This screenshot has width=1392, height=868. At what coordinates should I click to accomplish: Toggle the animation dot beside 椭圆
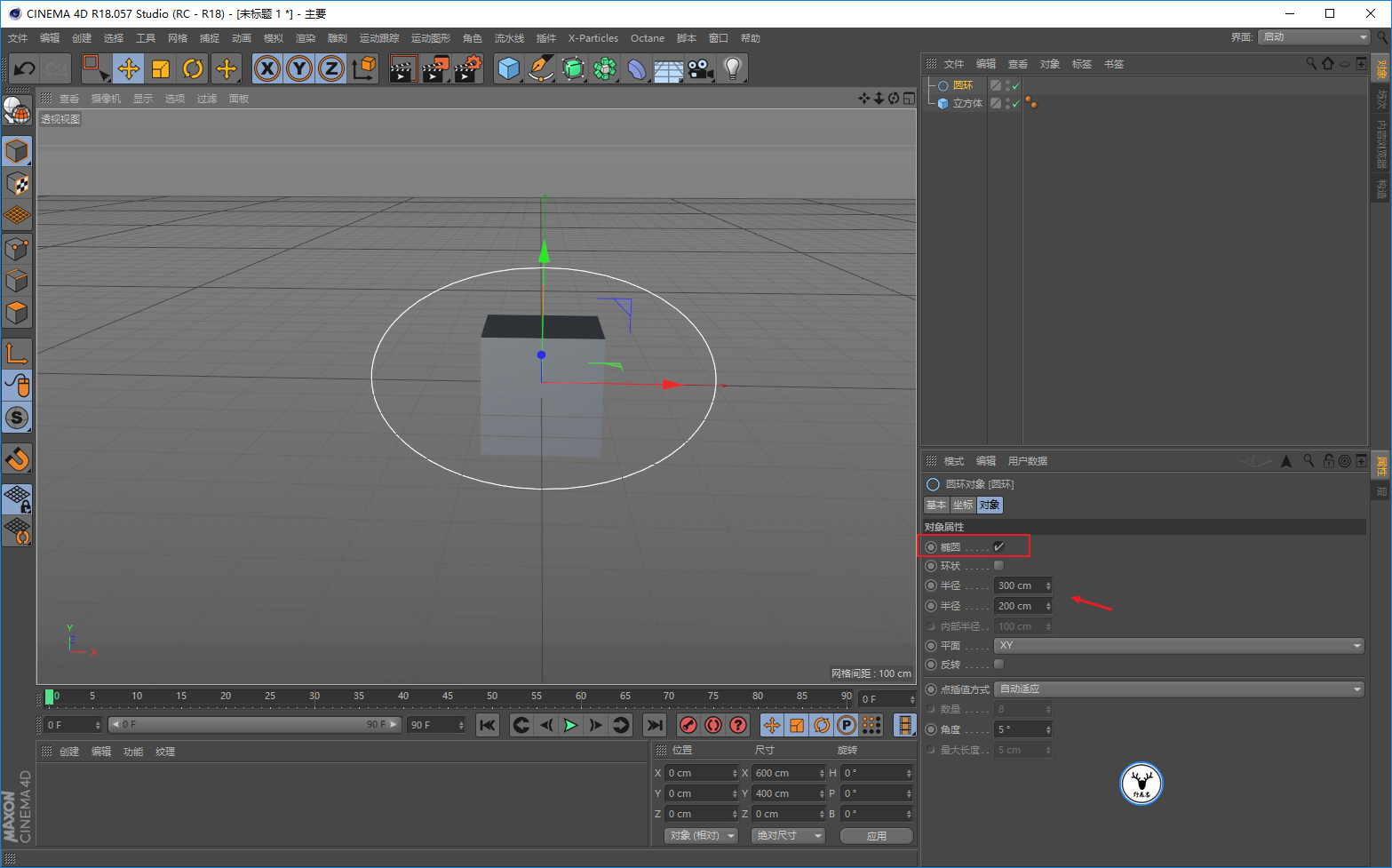tap(931, 547)
